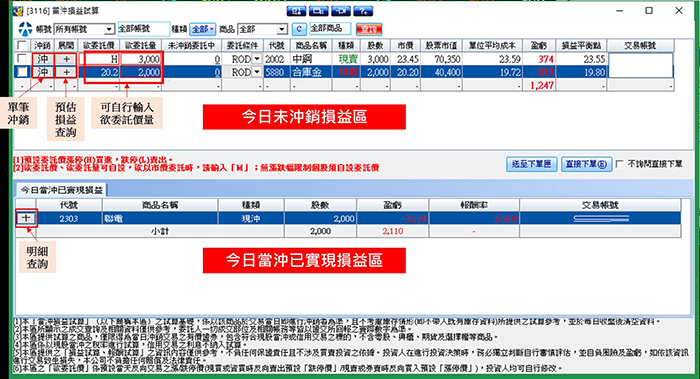Screen dimensions: 700x379
Task: Select the 今日當沖已實現損益 tab
Action: coord(62,190)
